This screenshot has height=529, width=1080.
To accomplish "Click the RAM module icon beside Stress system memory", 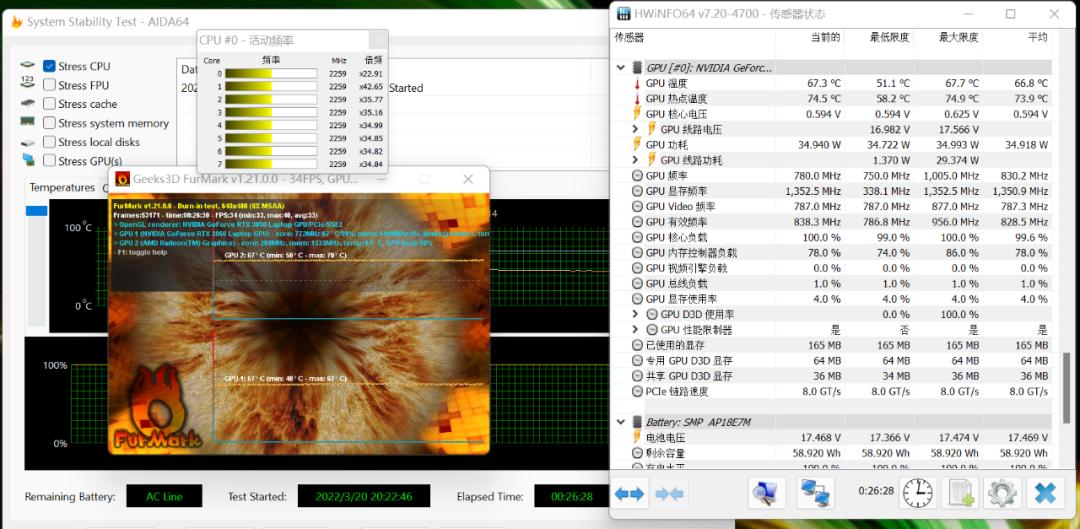I will pos(28,122).
